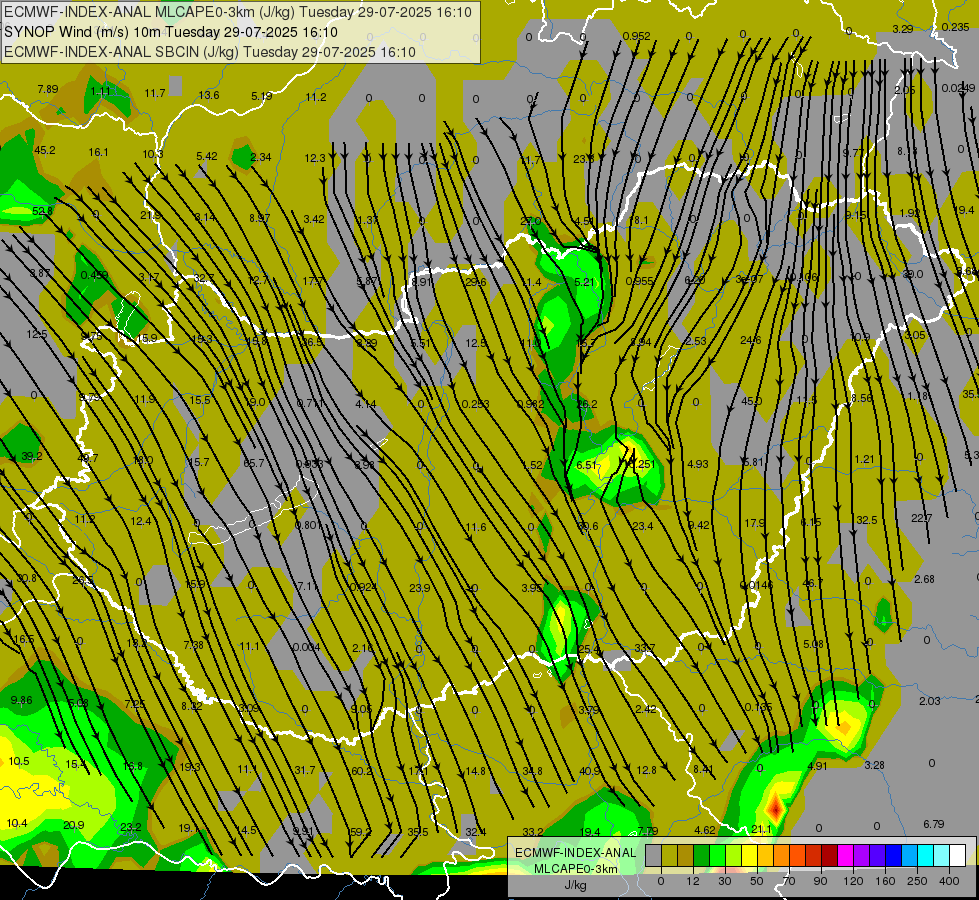Click the map value '60.2'
The image size is (979, 900).
coord(362,771)
